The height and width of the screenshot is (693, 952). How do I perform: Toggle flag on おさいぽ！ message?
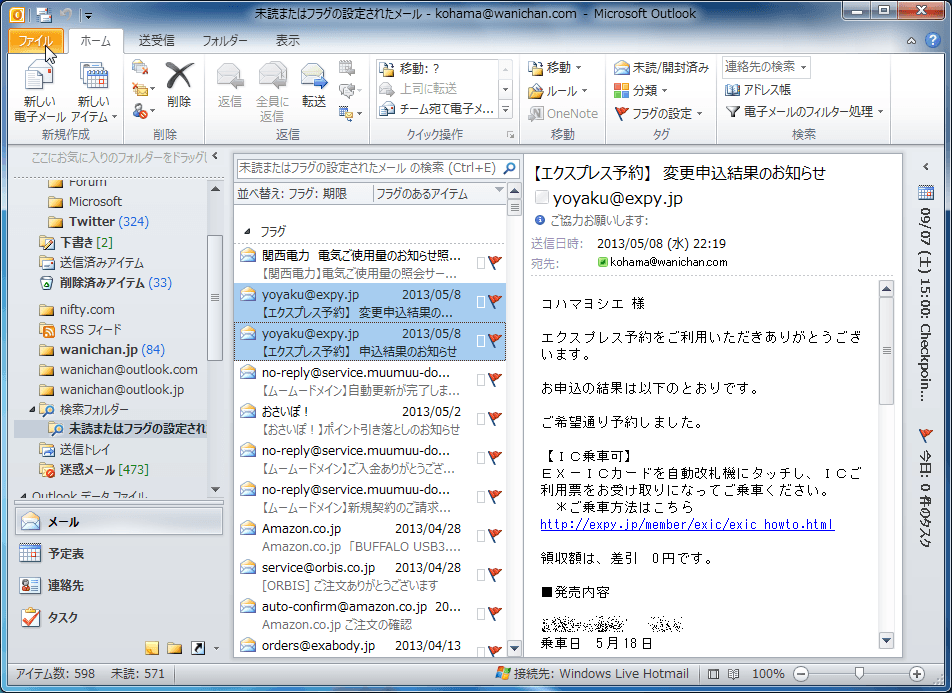pyautogui.click(x=495, y=418)
